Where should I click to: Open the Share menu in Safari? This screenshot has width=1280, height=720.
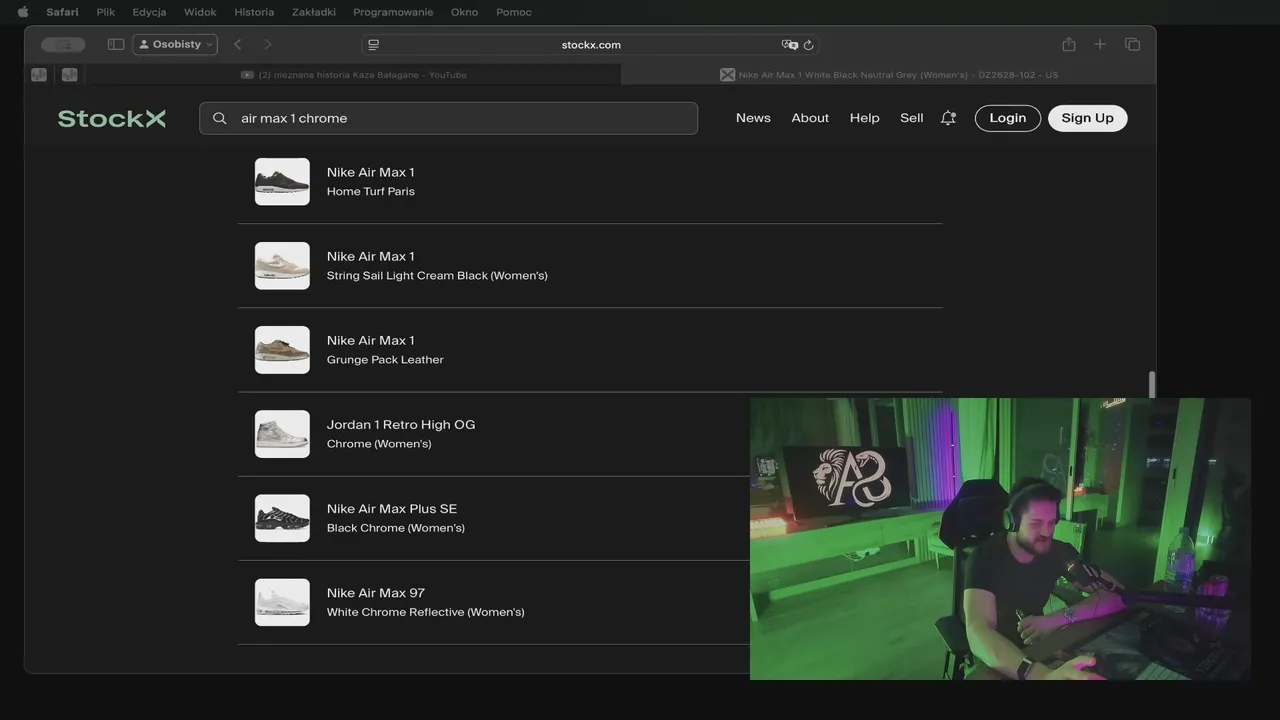[1069, 44]
